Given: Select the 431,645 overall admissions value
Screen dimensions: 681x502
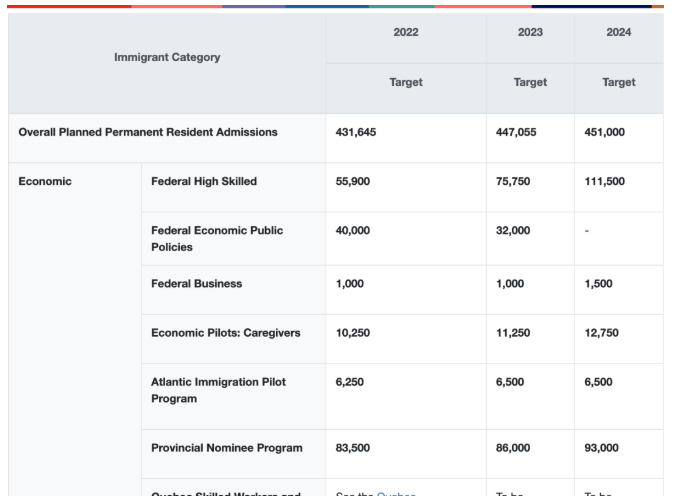Looking at the screenshot, I should point(356,132).
